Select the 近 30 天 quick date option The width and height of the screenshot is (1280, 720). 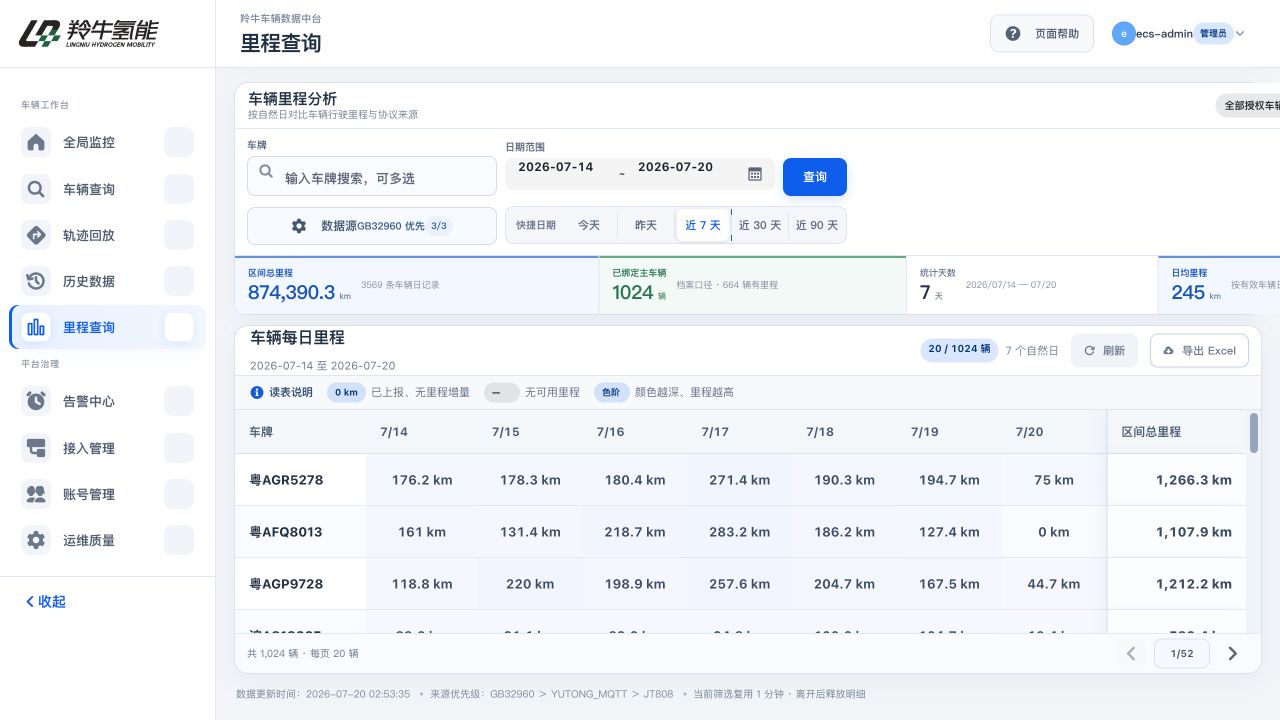760,225
